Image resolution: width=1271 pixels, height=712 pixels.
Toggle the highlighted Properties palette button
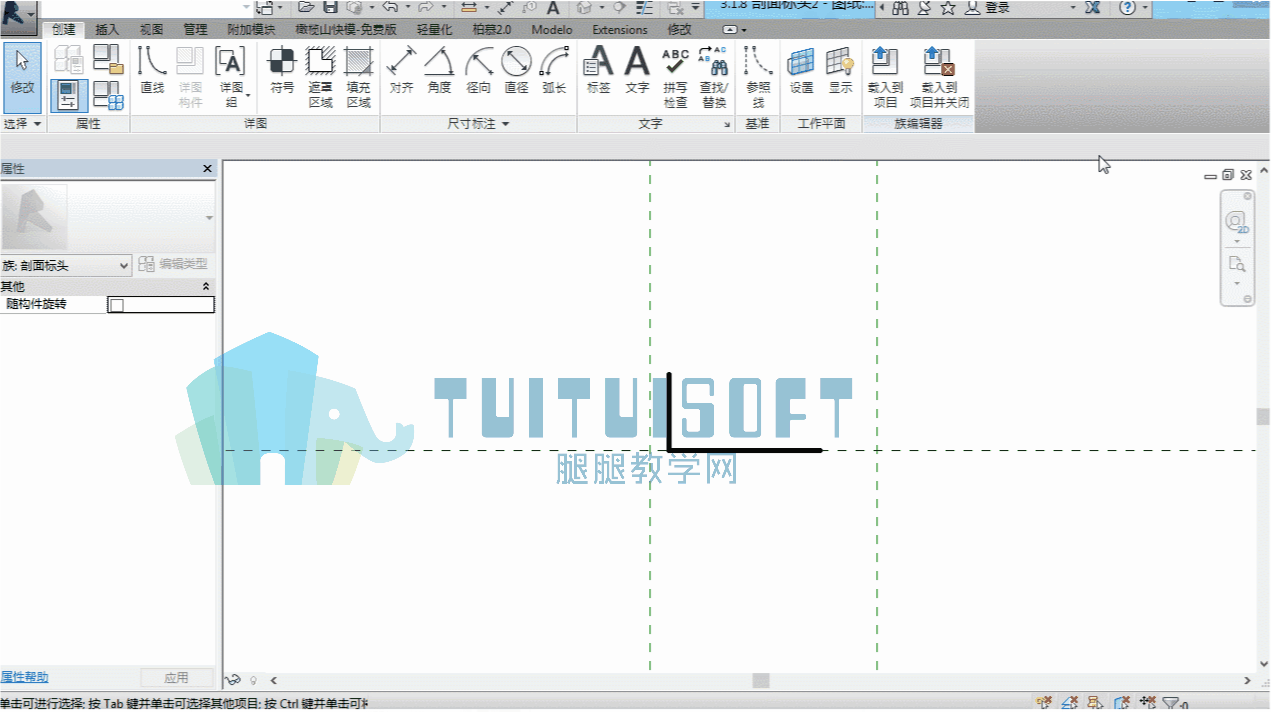coord(69,95)
